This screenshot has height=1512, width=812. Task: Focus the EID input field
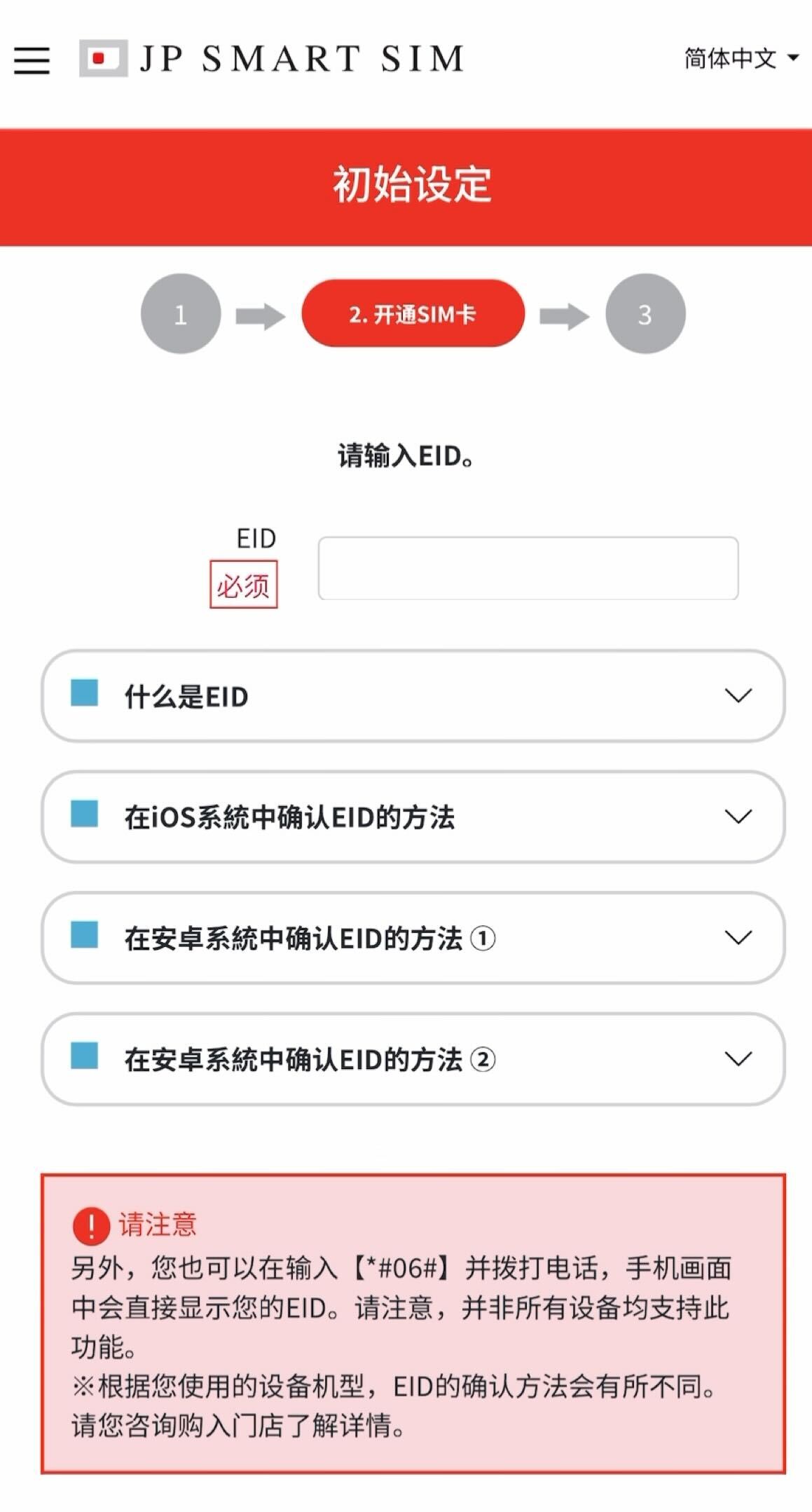click(528, 568)
